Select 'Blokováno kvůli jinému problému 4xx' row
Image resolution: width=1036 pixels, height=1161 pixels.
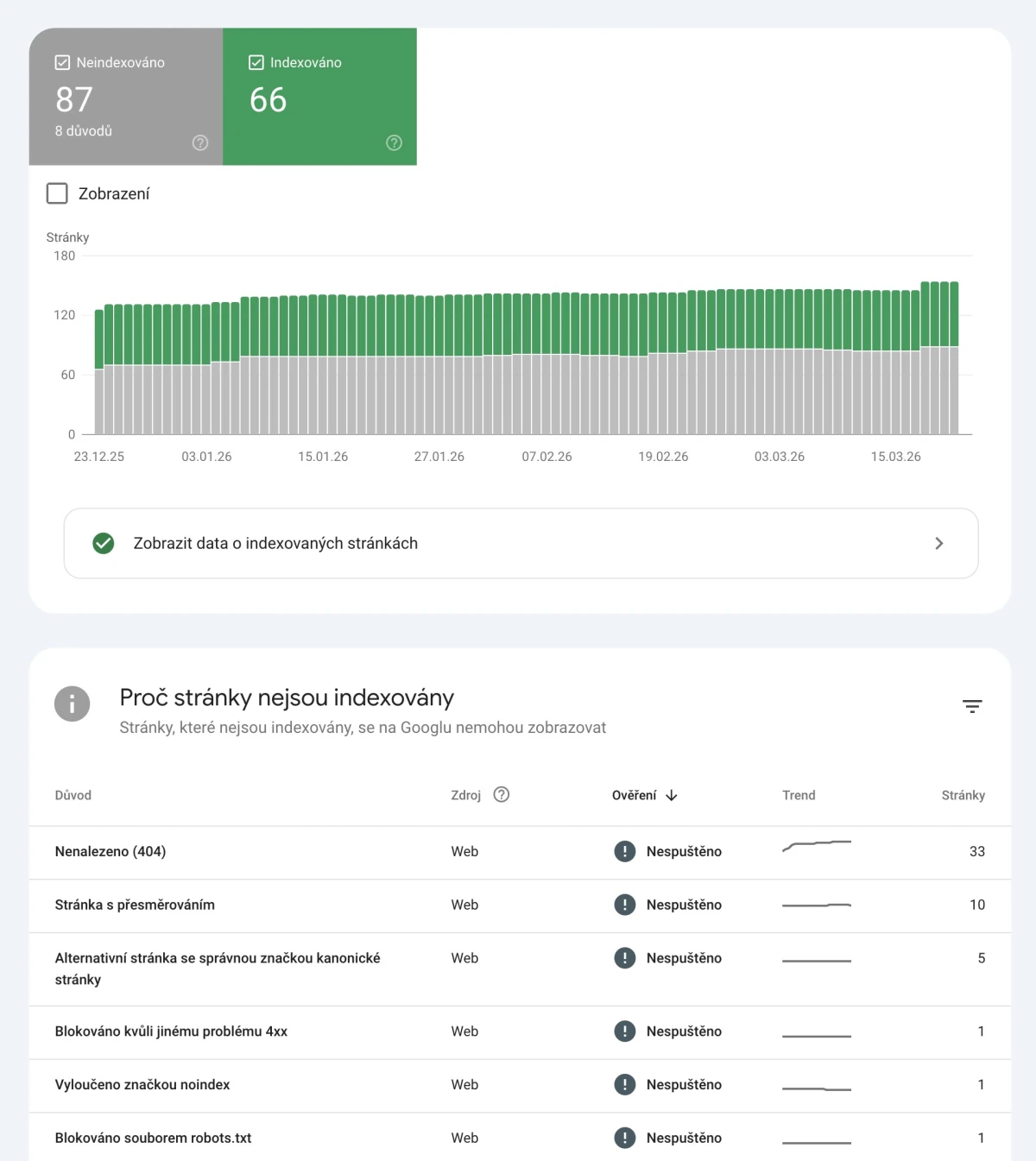171,1031
